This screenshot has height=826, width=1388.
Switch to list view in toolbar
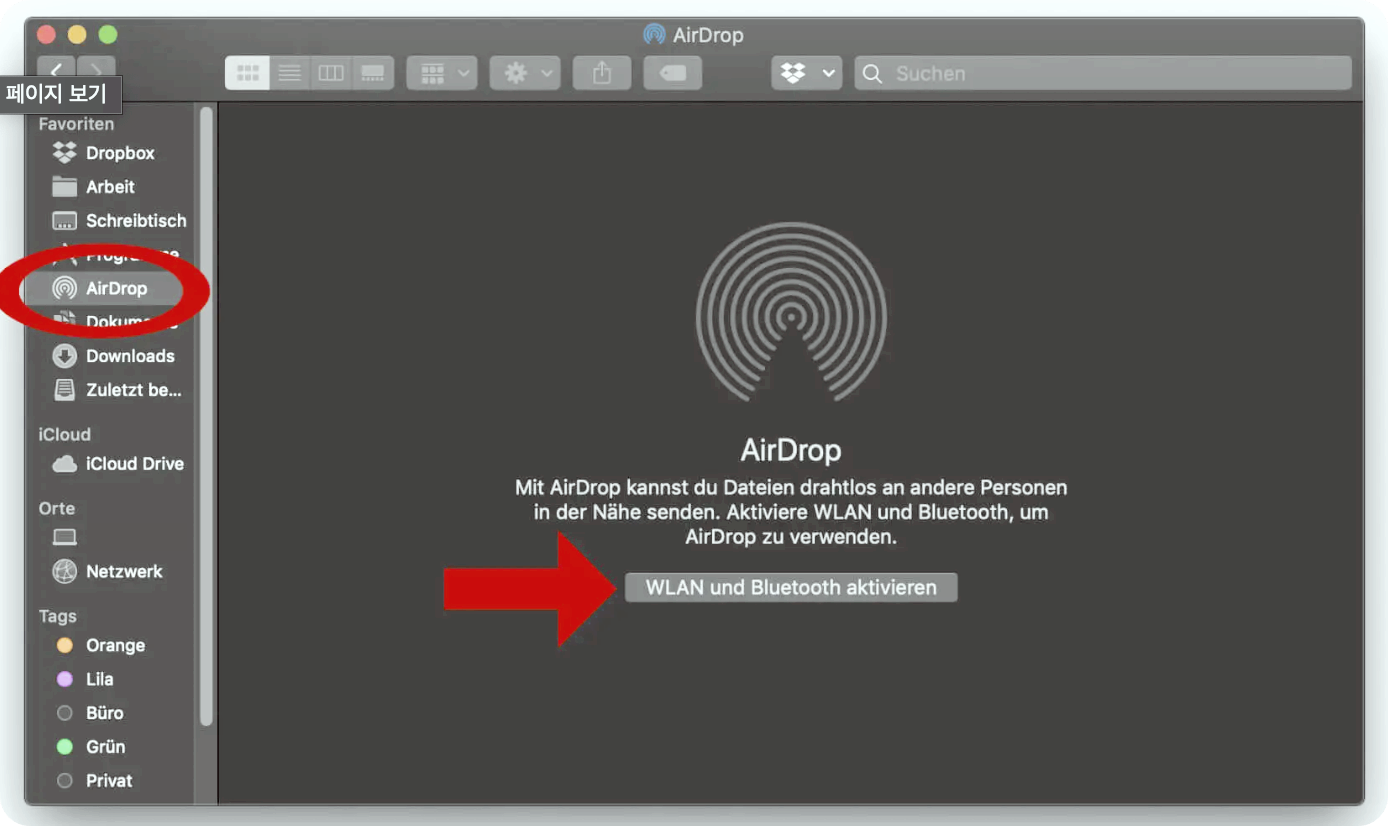[x=290, y=73]
